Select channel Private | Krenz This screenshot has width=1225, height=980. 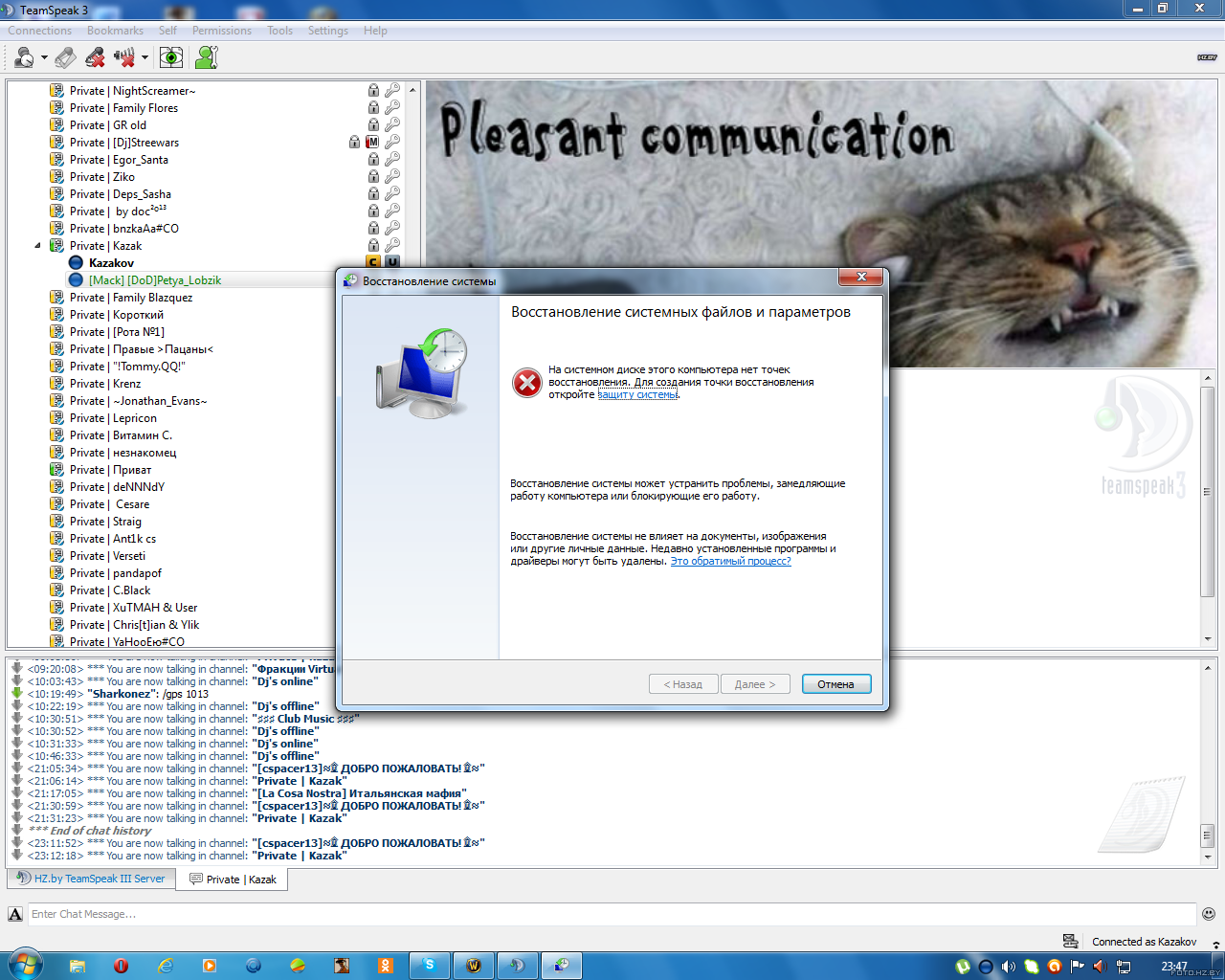(105, 384)
